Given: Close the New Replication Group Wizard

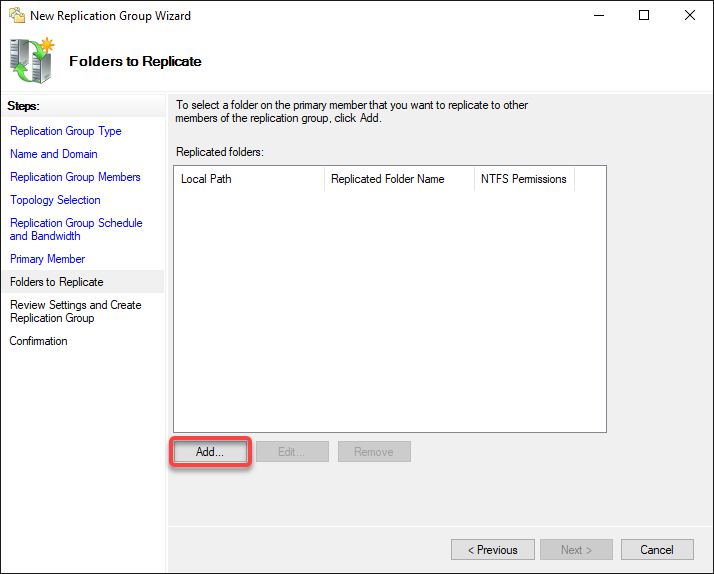Looking at the screenshot, I should pos(689,15).
